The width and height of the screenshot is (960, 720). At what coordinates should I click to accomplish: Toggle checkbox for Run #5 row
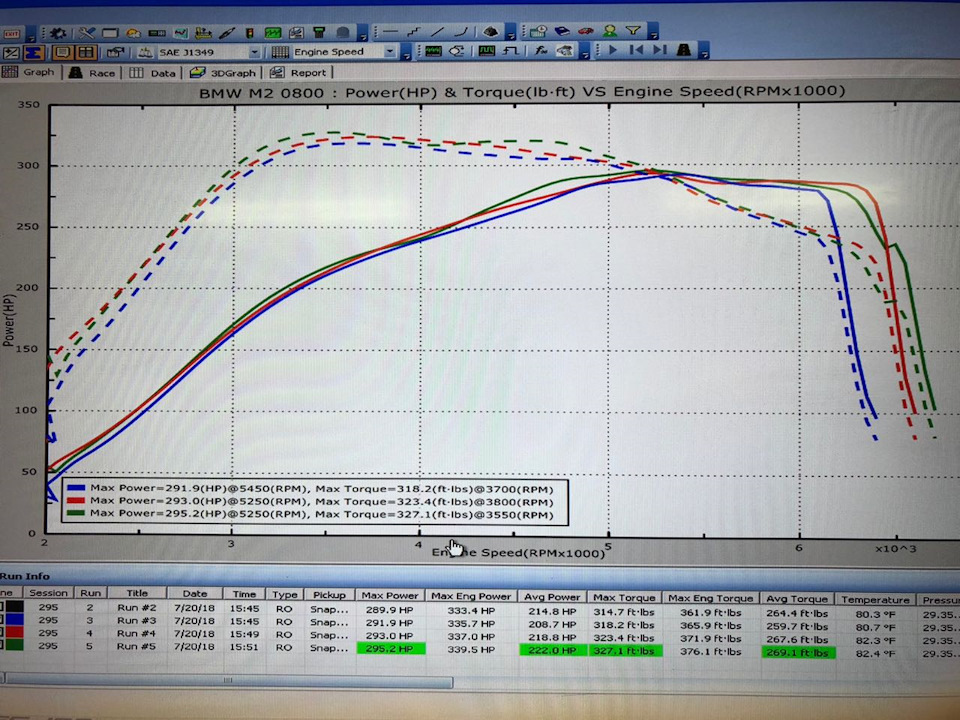[x=2, y=645]
